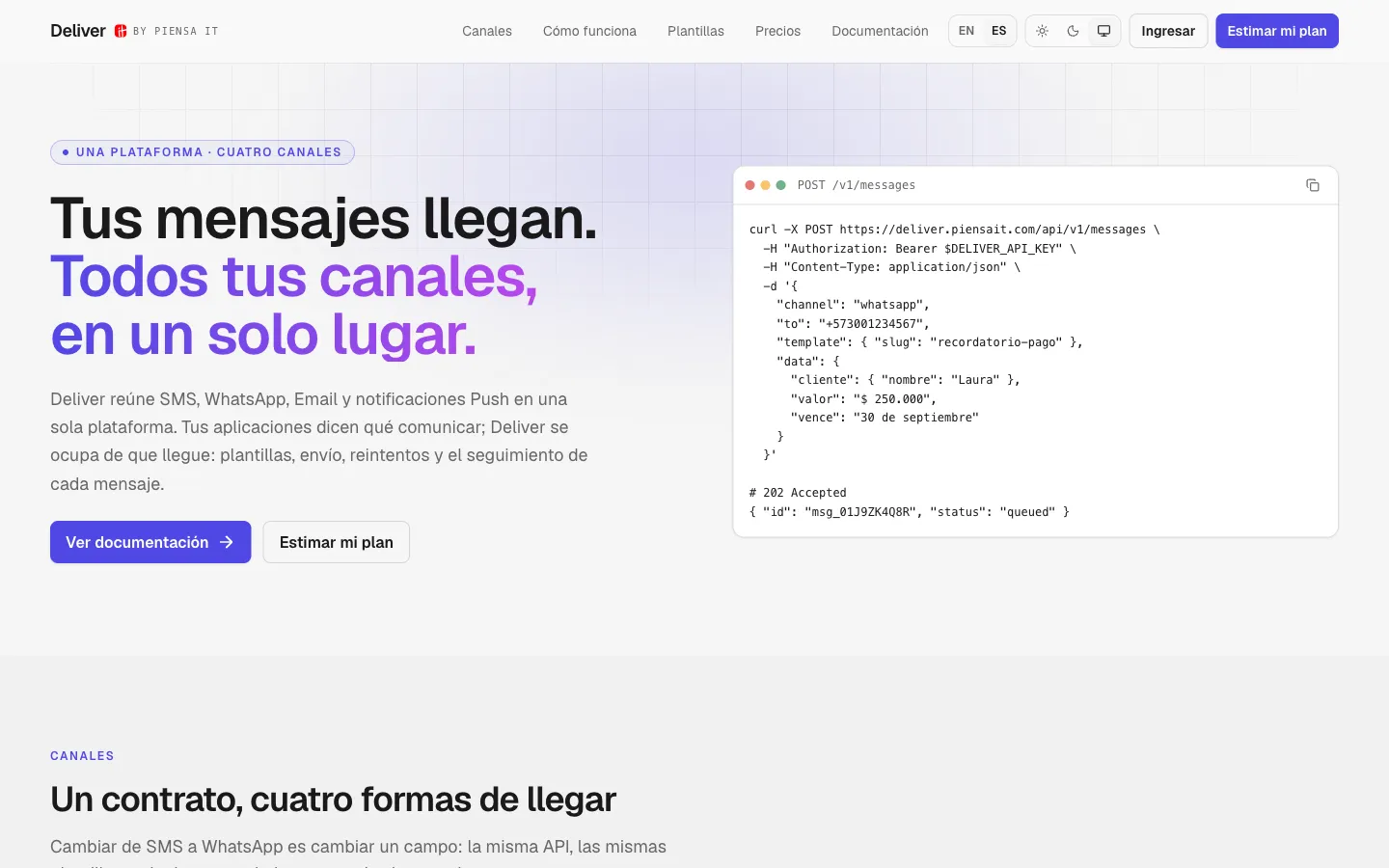Click the 'Tus mensajes llegan.' headline
The width and height of the screenshot is (1389, 868).
click(324, 219)
